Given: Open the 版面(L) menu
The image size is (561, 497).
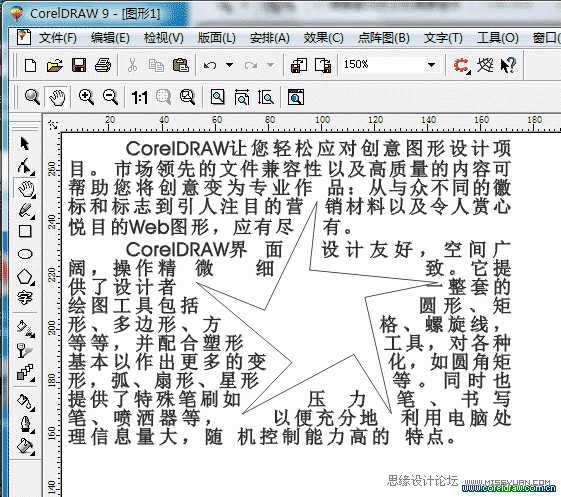Looking at the screenshot, I should (x=216, y=38).
